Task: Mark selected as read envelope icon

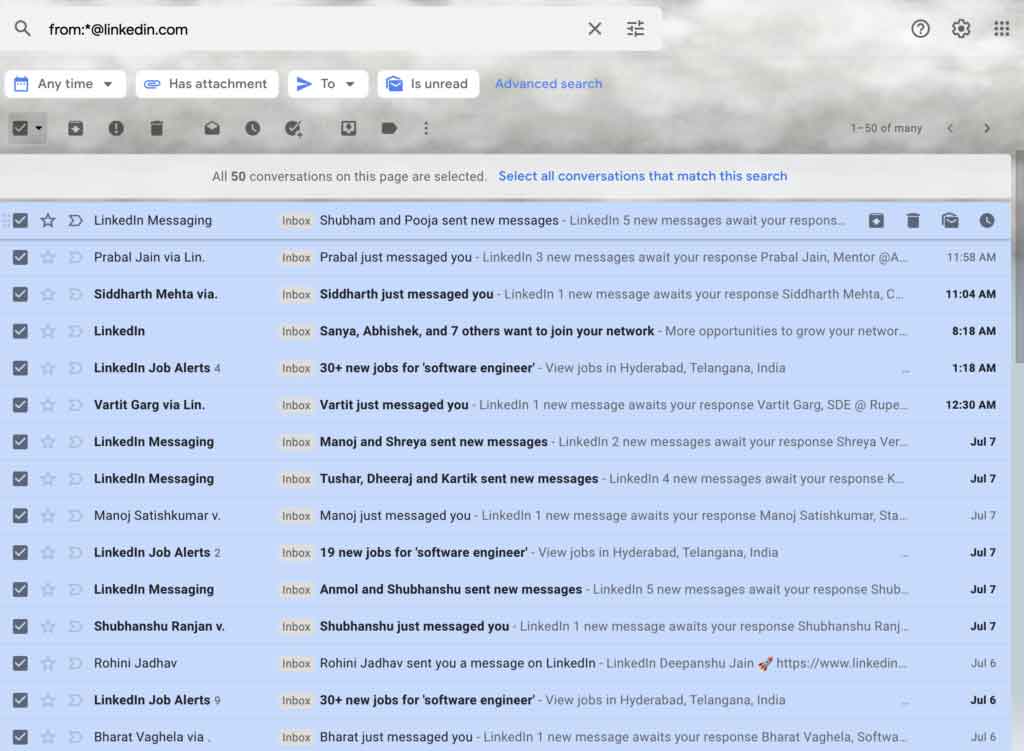Action: click(212, 128)
